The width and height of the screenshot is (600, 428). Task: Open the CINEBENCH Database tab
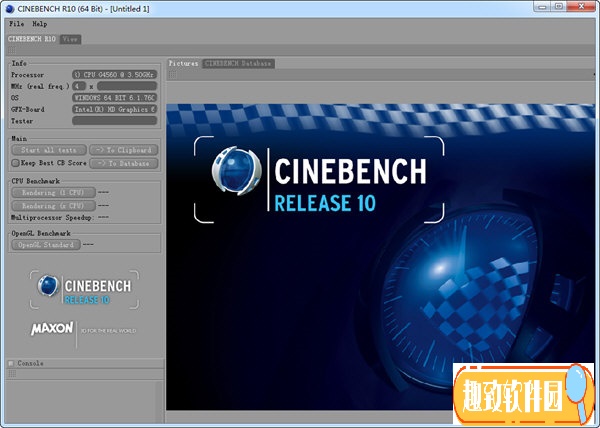238,63
